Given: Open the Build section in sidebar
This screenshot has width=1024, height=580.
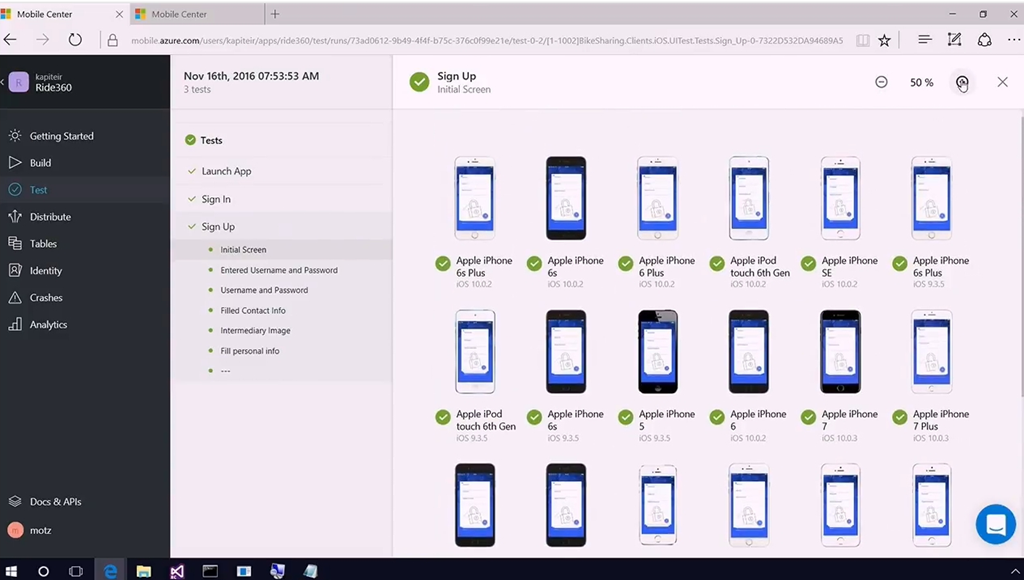Looking at the screenshot, I should [40, 163].
